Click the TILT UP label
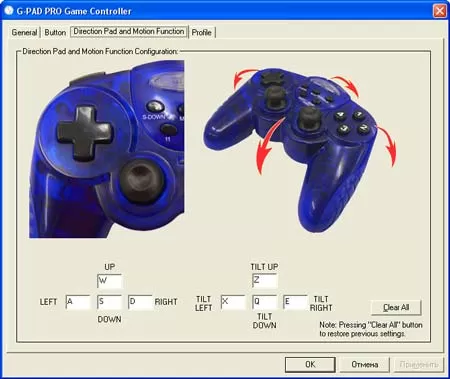The width and height of the screenshot is (450, 379). click(x=264, y=267)
